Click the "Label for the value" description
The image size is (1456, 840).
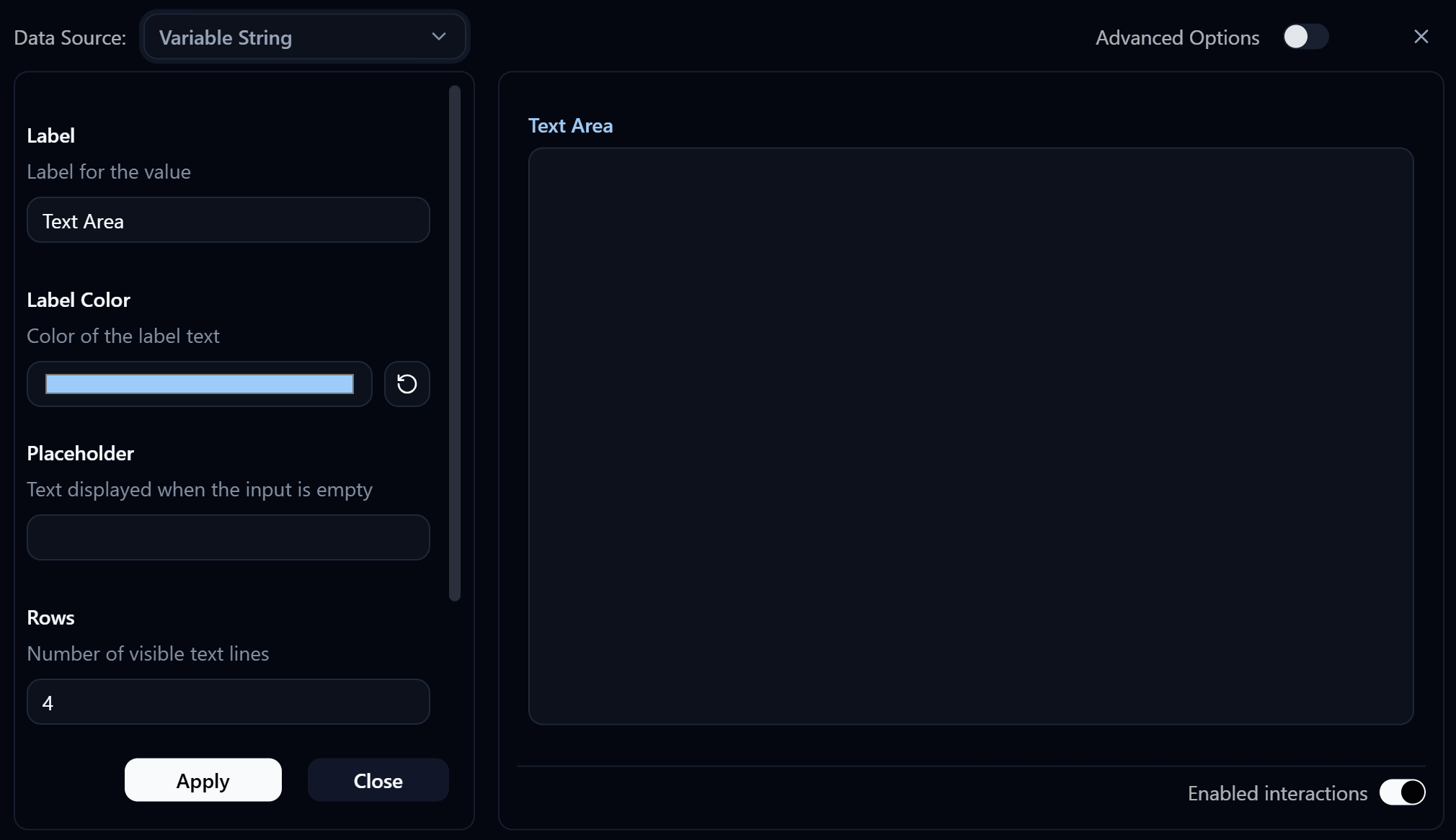(109, 171)
